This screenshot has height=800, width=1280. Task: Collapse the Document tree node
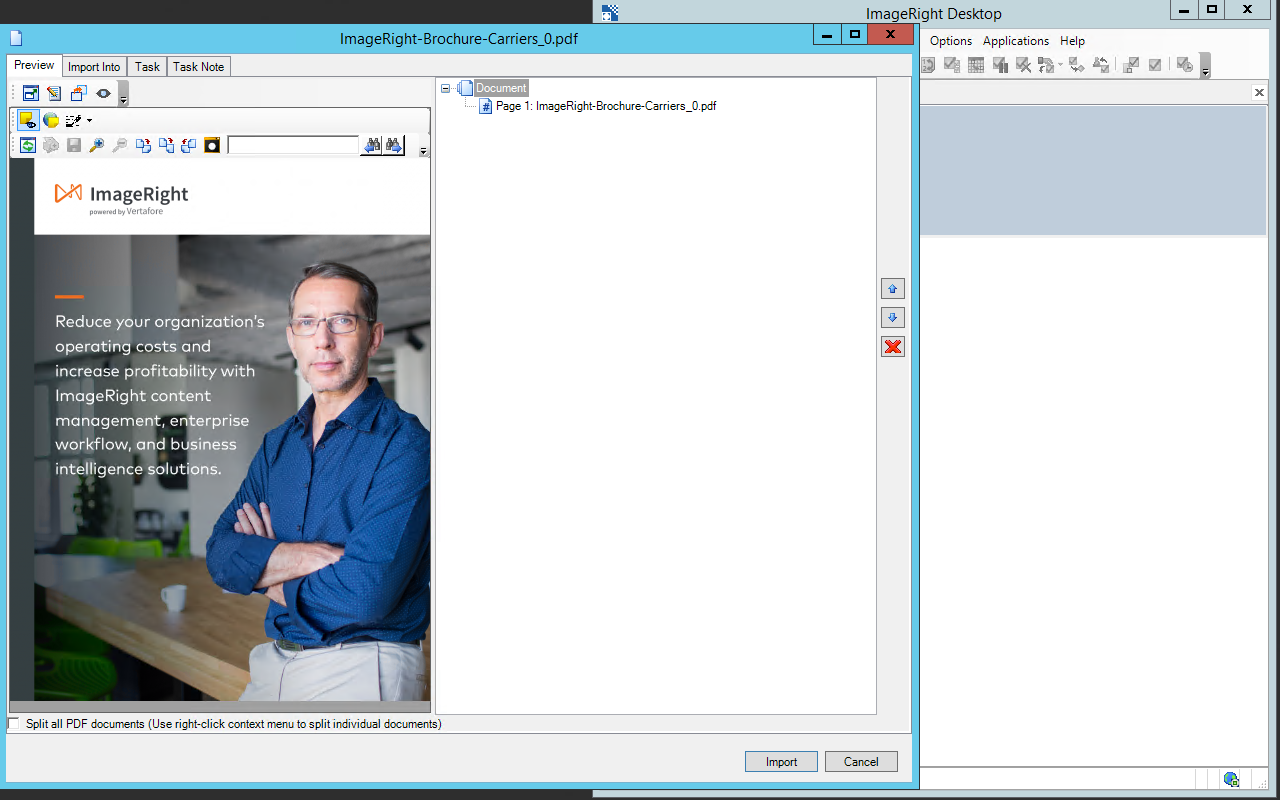(446, 87)
